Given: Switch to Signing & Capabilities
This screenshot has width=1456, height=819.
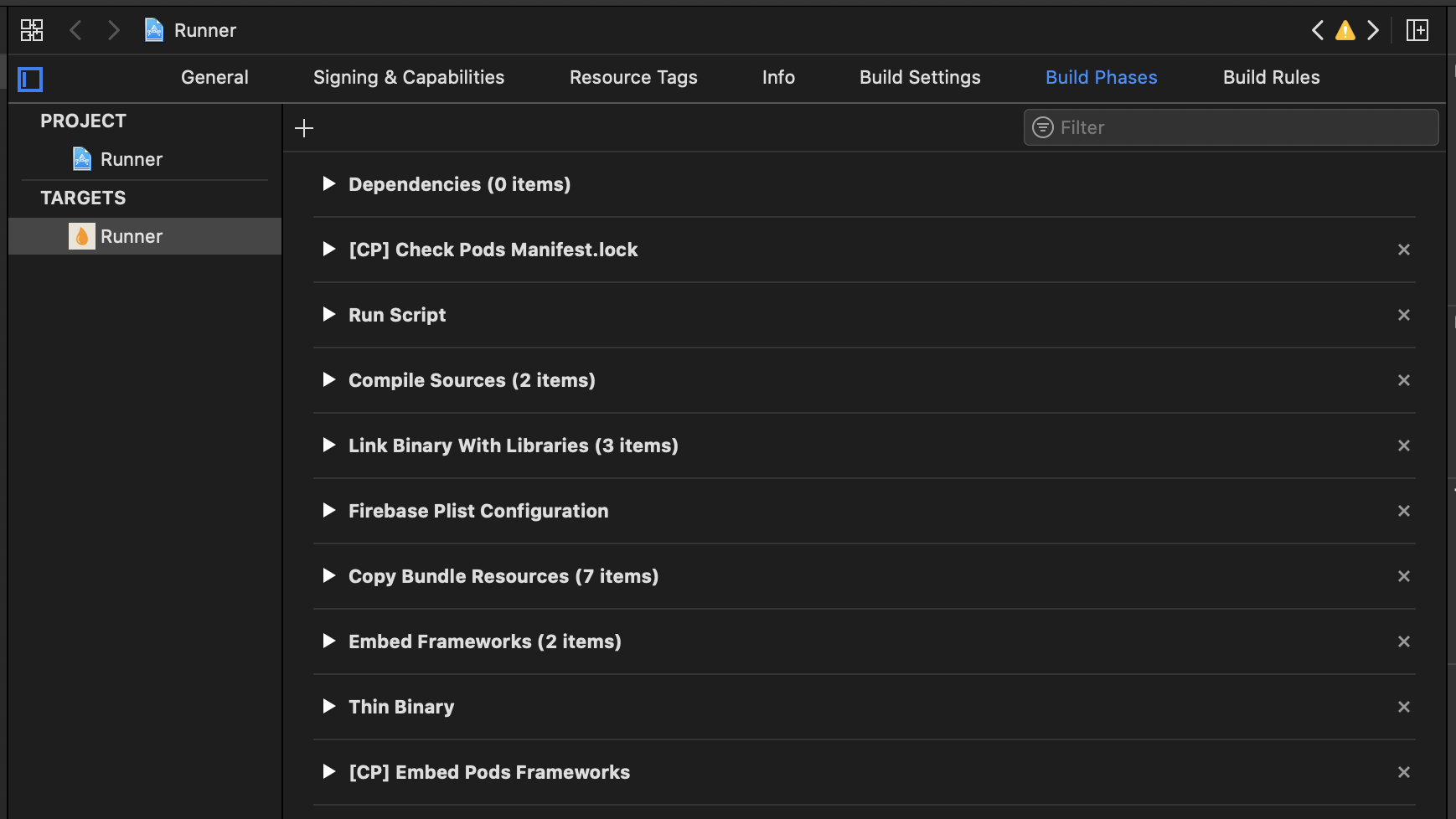Looking at the screenshot, I should click(x=408, y=77).
